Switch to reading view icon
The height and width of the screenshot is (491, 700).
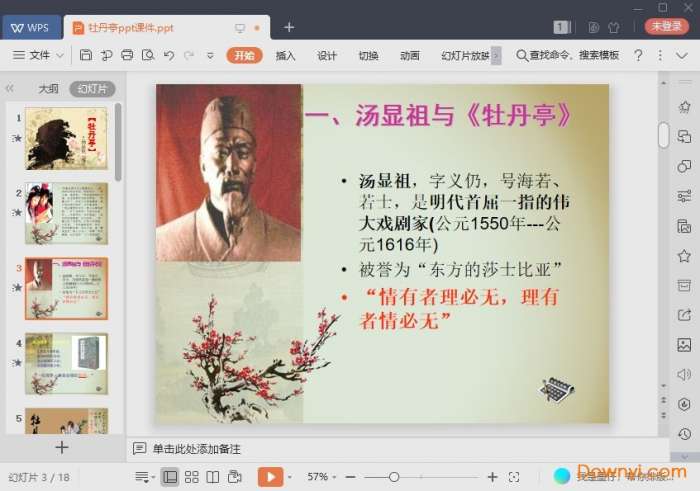[213, 477]
